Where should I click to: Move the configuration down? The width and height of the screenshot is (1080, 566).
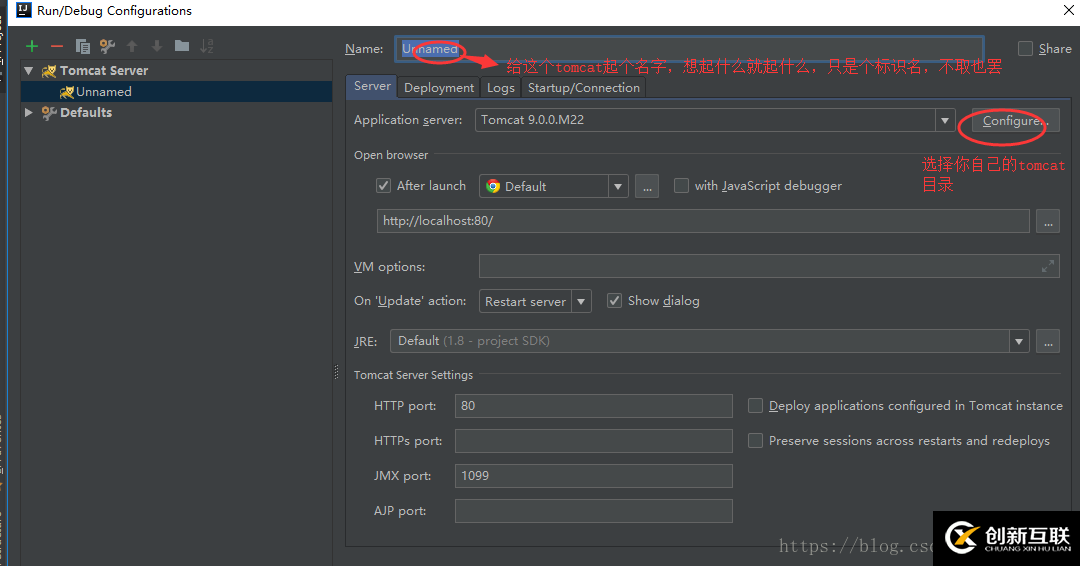coord(157,46)
